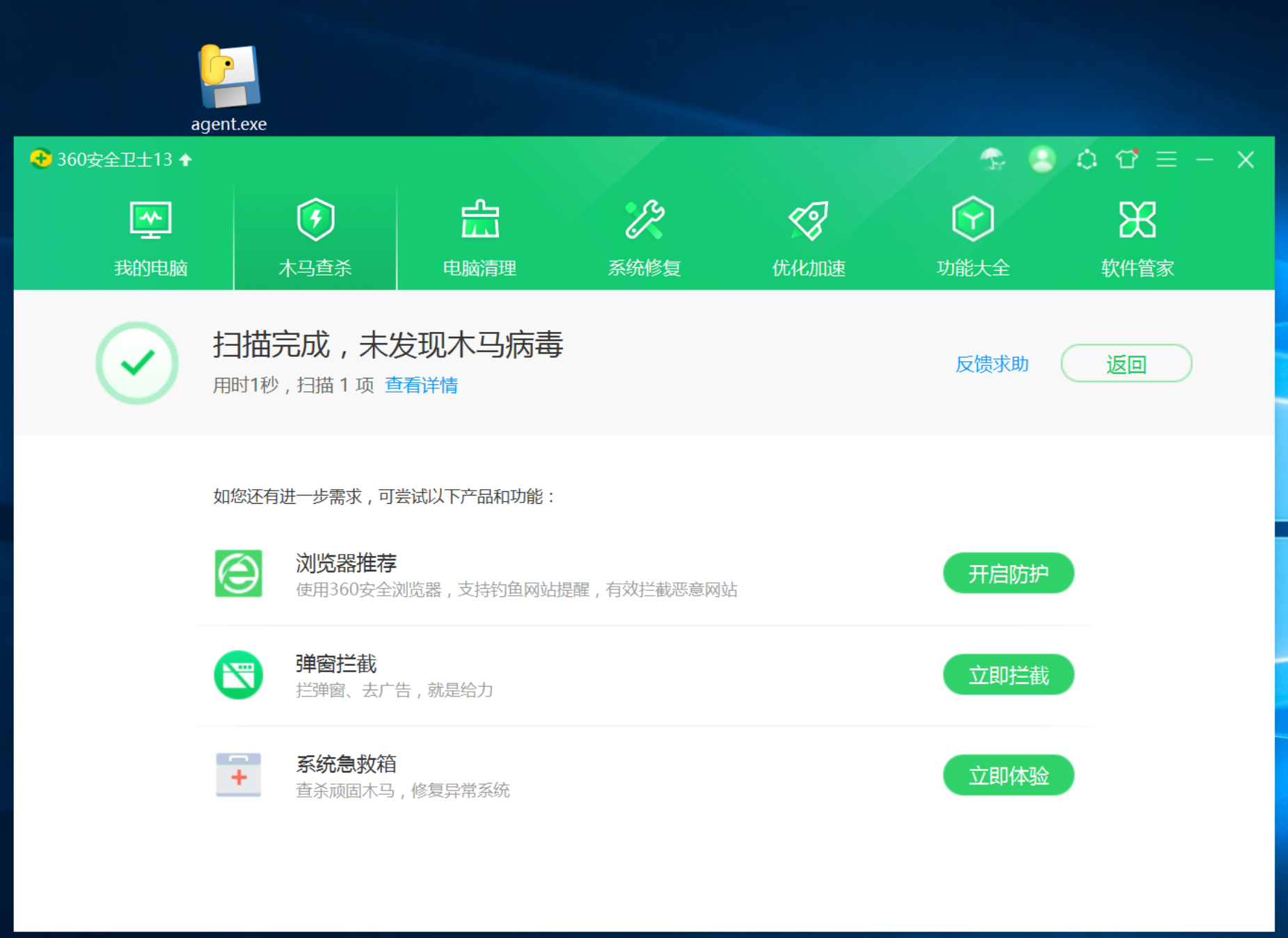Open 软件管家 tab

pyautogui.click(x=1138, y=239)
